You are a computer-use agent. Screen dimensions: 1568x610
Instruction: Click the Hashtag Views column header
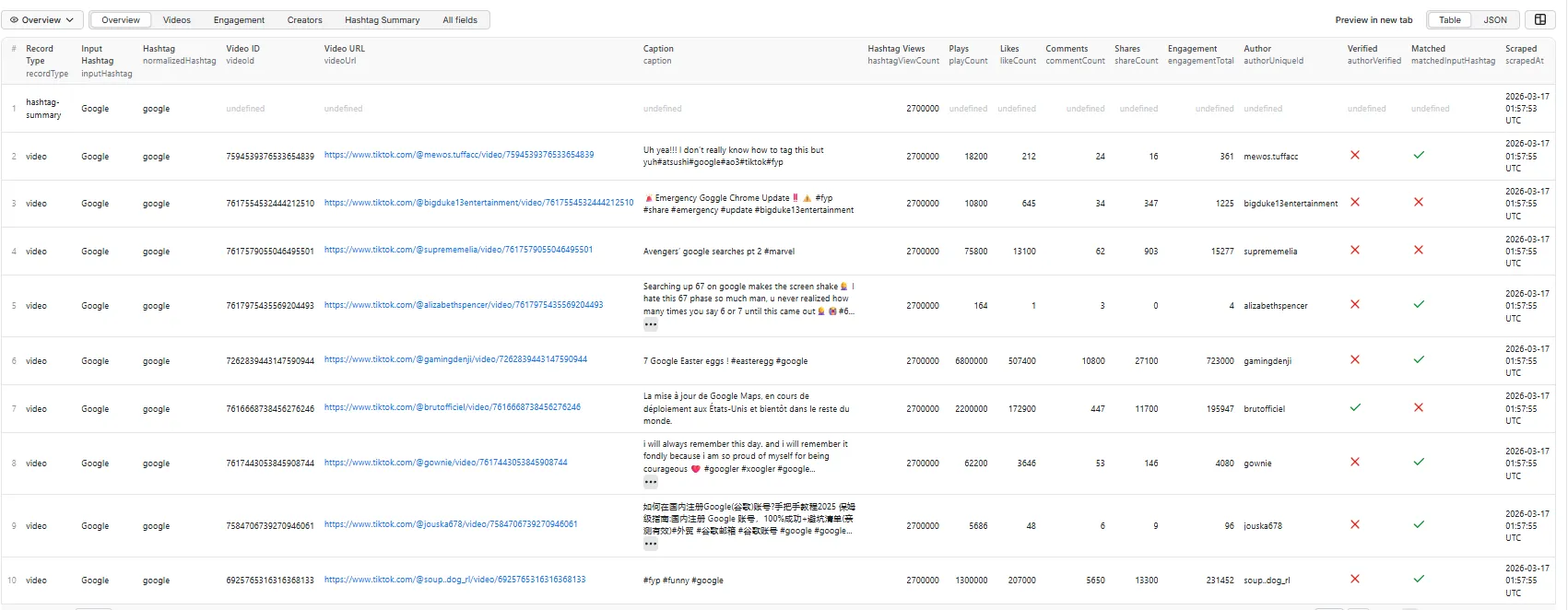902,54
